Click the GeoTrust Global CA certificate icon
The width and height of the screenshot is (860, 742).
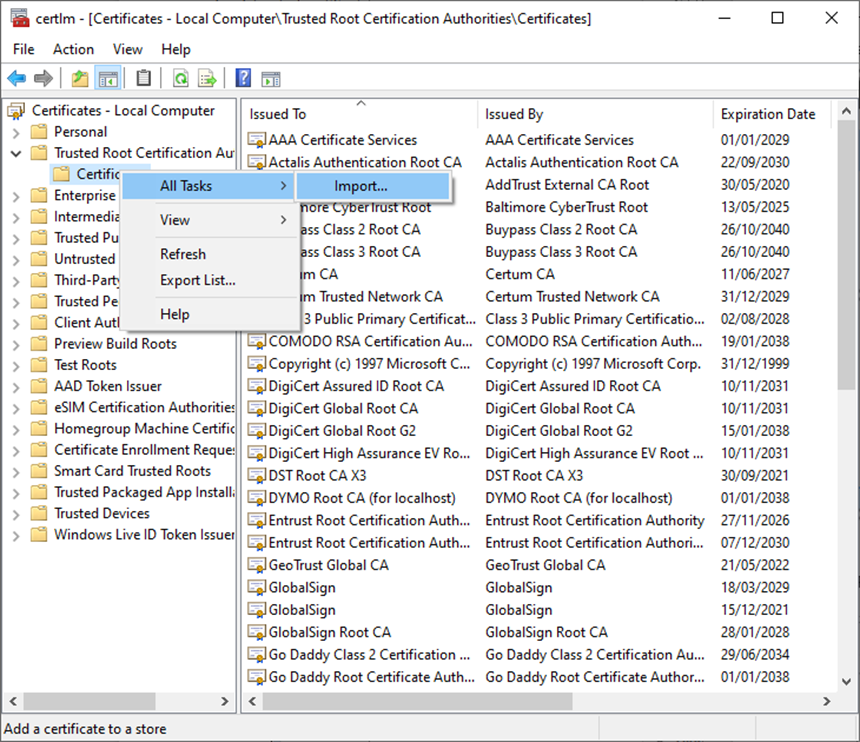[x=256, y=565]
